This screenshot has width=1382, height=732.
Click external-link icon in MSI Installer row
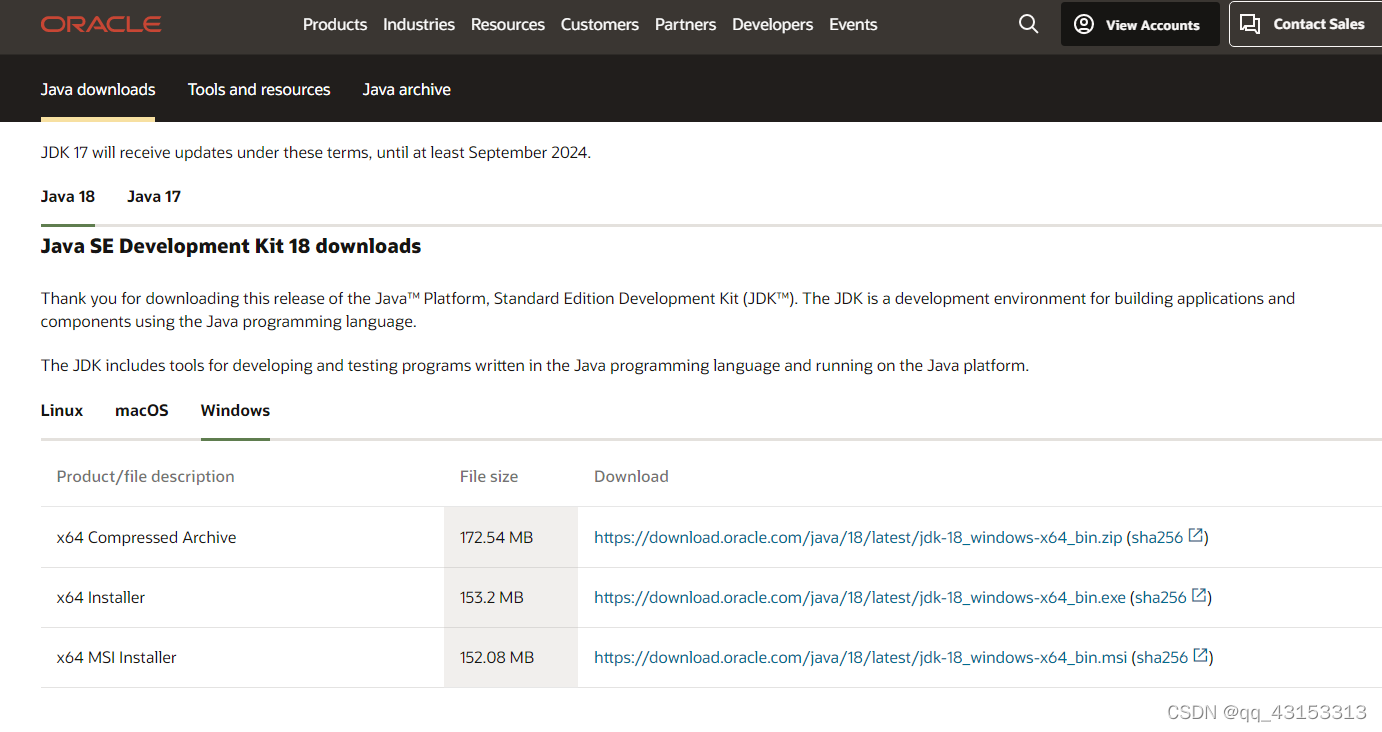(1201, 656)
